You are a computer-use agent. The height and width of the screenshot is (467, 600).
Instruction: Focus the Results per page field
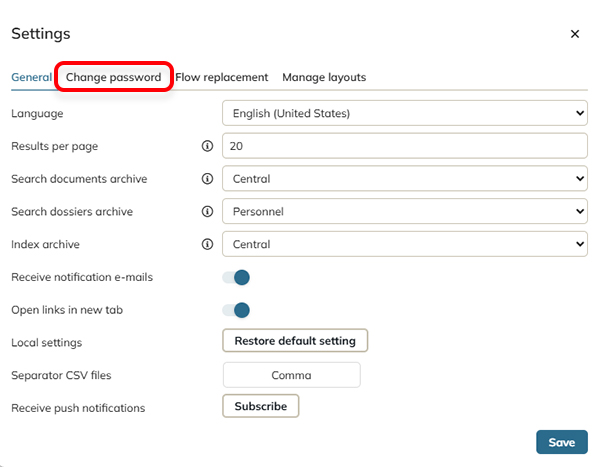click(x=405, y=146)
